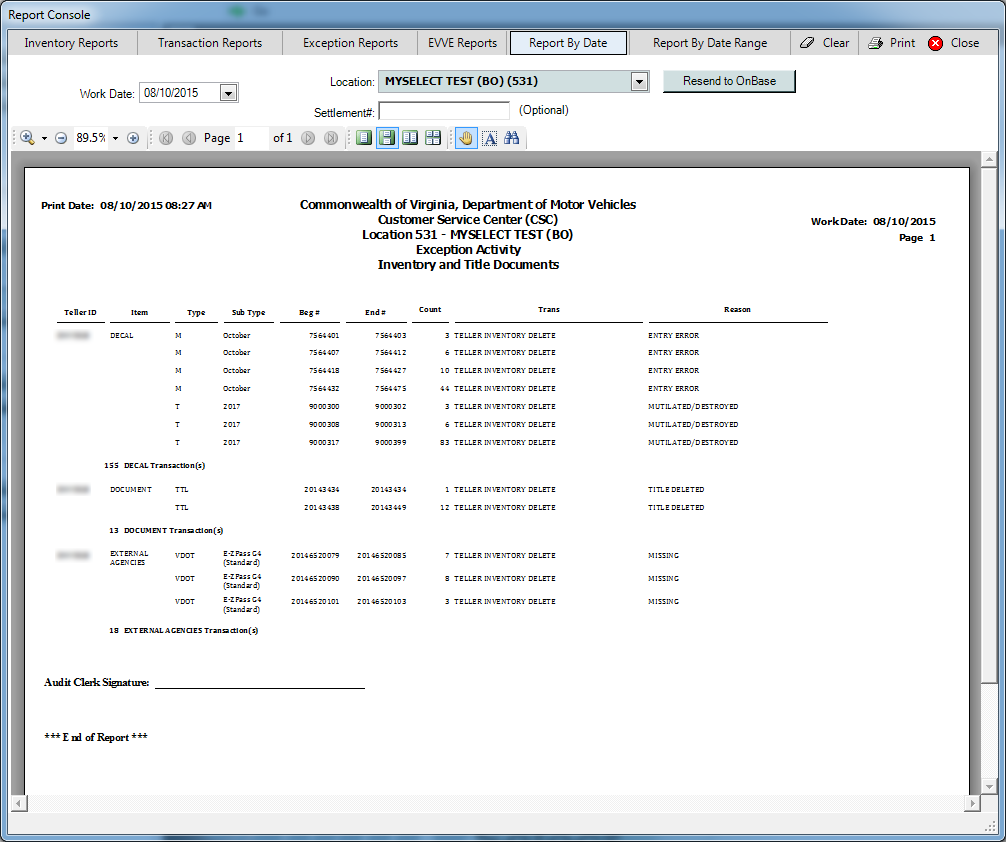This screenshot has width=1006, height=842.
Task: Toggle the hand pan tool
Action: pyautogui.click(x=466, y=138)
